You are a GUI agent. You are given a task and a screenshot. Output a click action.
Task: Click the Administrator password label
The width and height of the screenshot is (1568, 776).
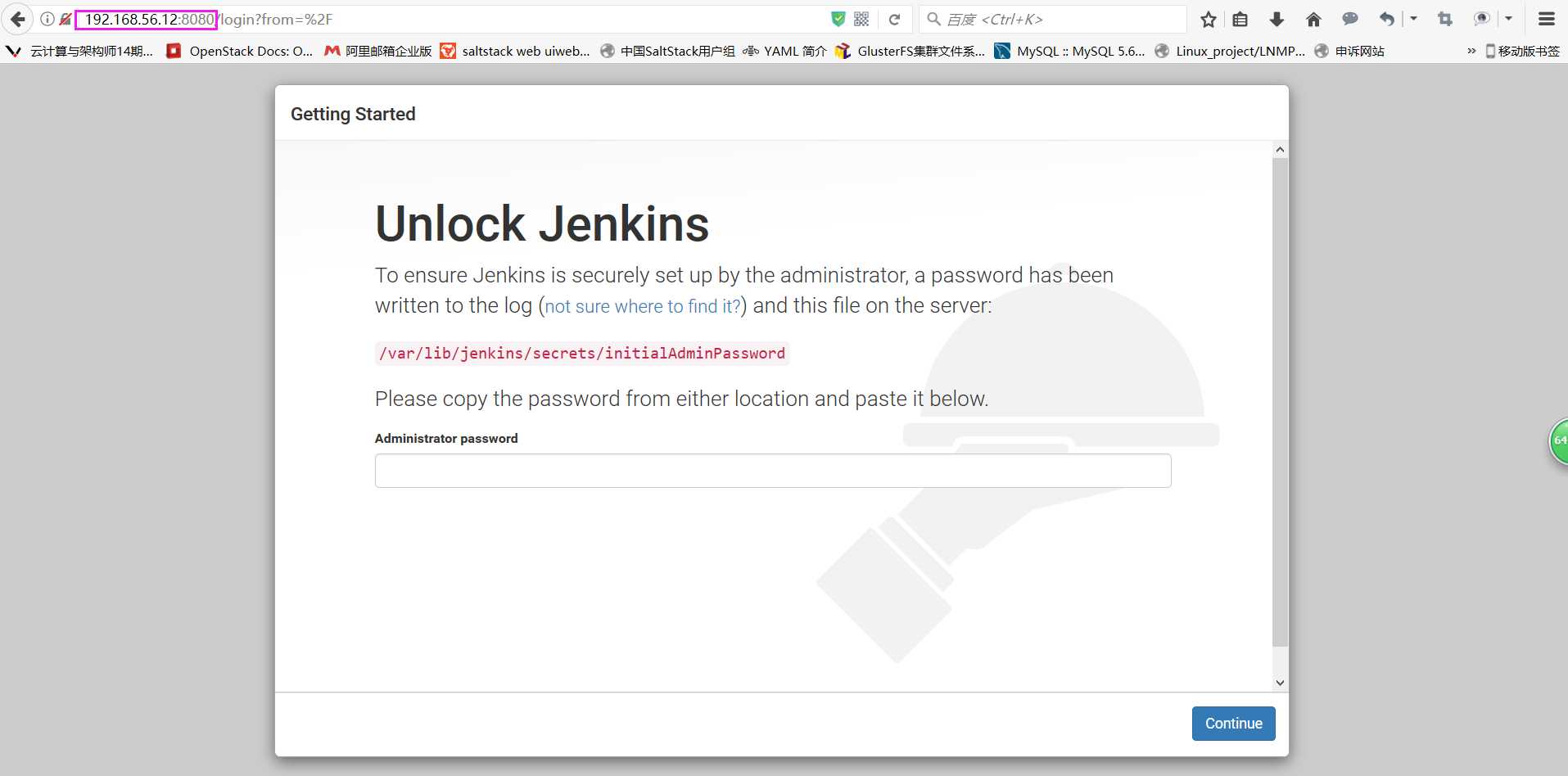pos(446,439)
